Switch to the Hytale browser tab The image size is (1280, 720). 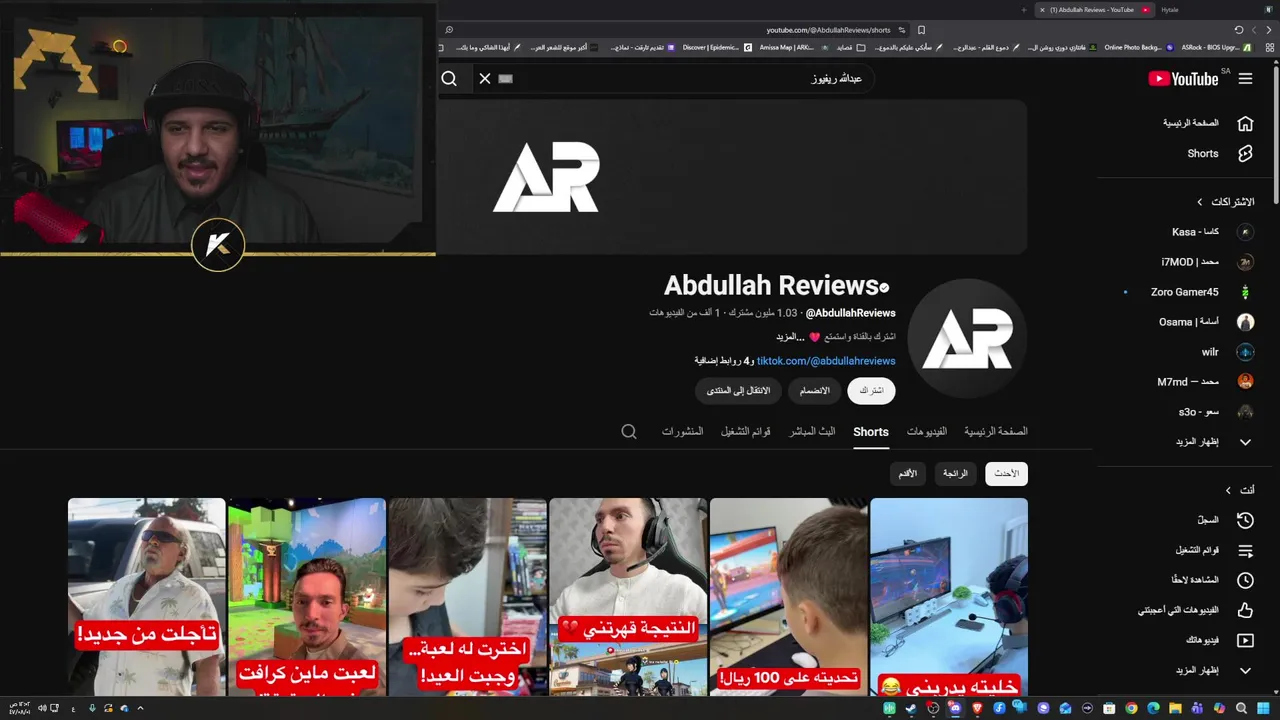coord(1170,10)
